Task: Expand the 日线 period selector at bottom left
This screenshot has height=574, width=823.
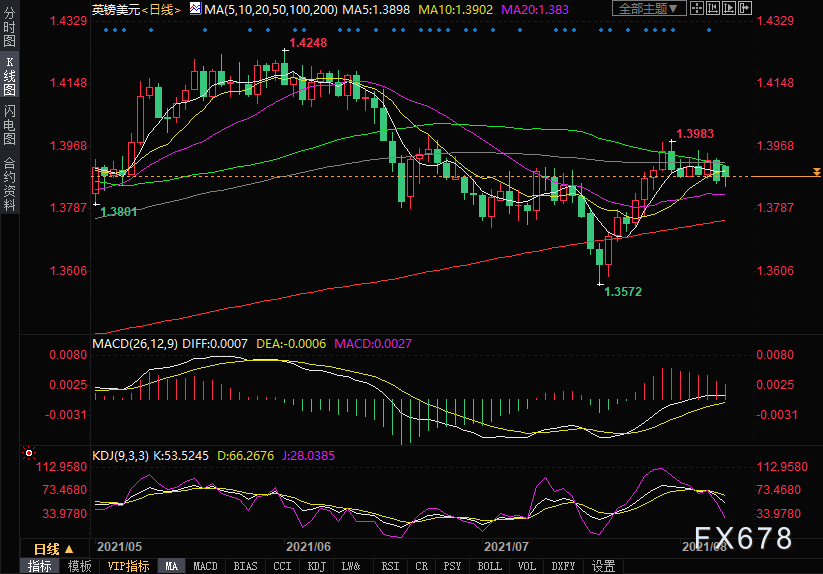Action: 53,549
